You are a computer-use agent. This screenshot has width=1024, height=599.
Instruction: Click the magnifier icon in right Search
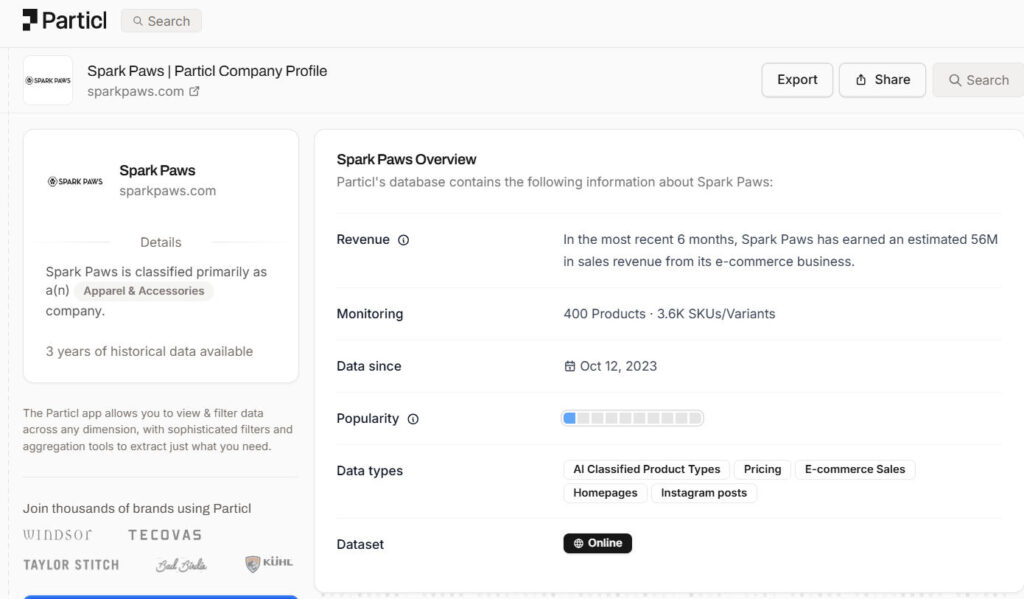pos(955,80)
